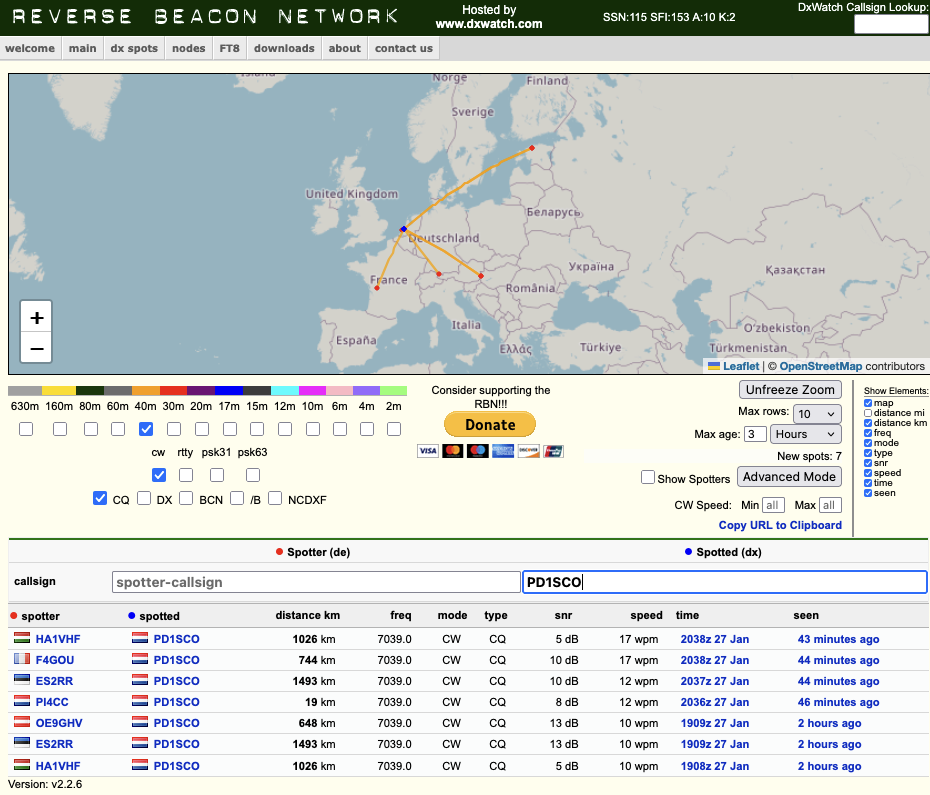Enable the 630m band checkbox
The width and height of the screenshot is (930, 795).
pos(26,429)
